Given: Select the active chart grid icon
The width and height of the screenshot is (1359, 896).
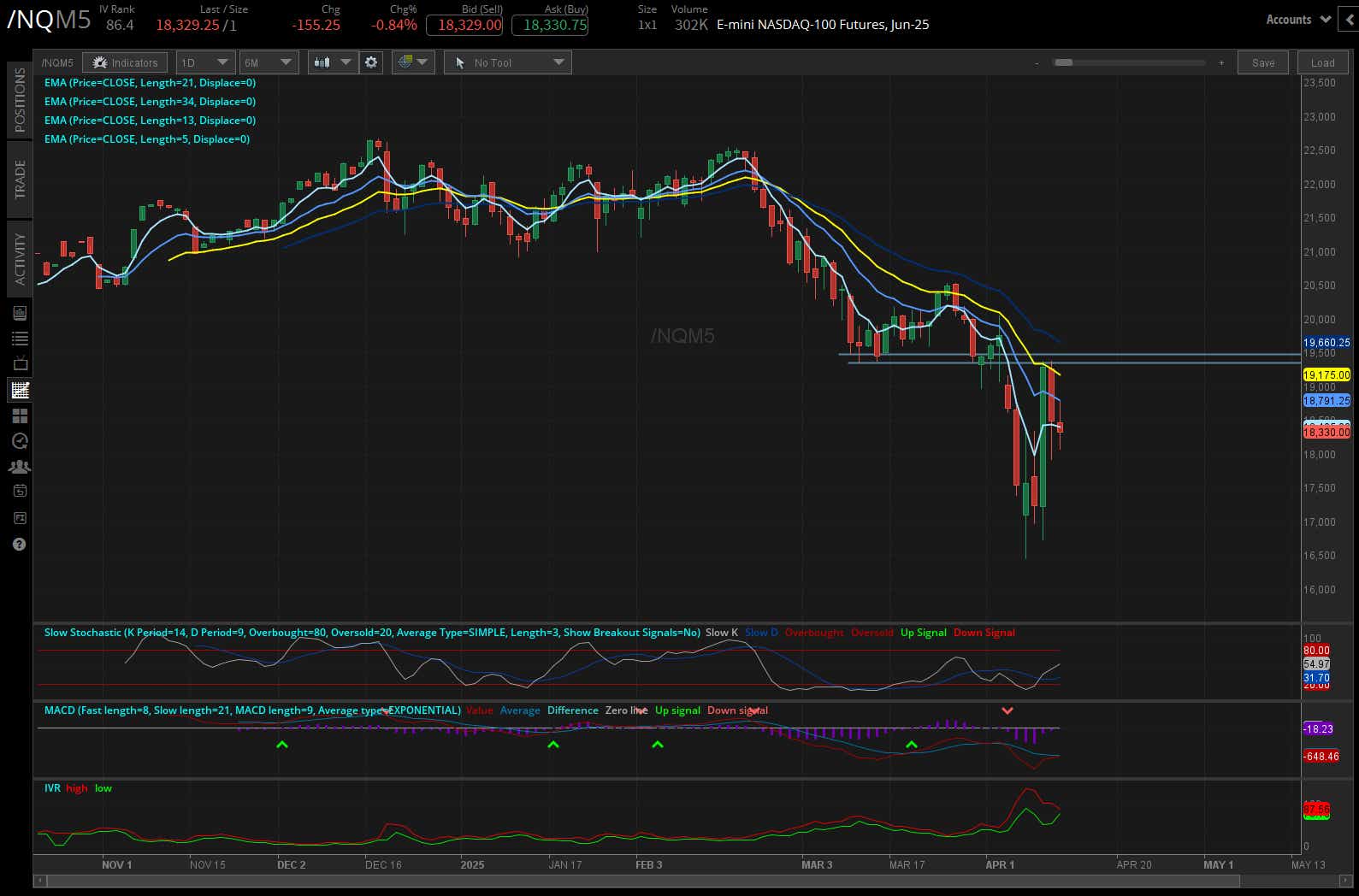Looking at the screenshot, I should [x=20, y=390].
